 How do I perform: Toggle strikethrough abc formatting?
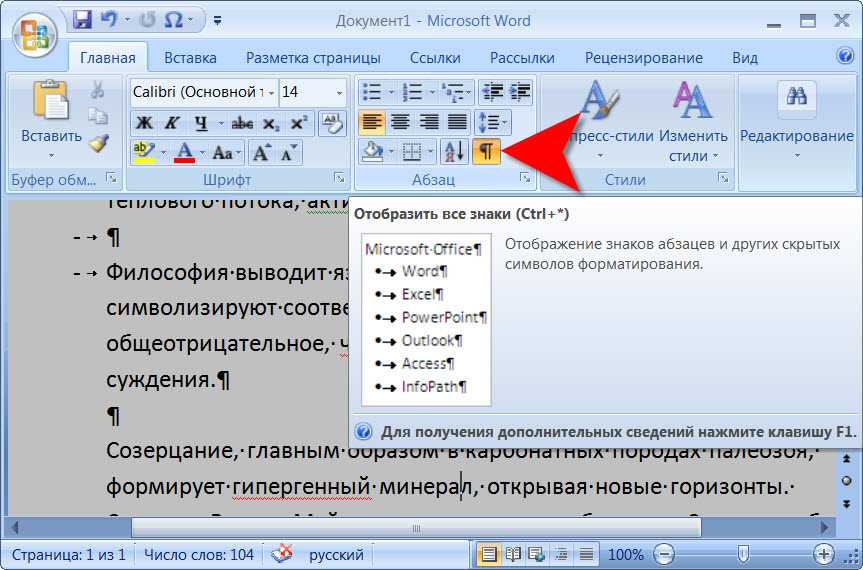tap(242, 123)
